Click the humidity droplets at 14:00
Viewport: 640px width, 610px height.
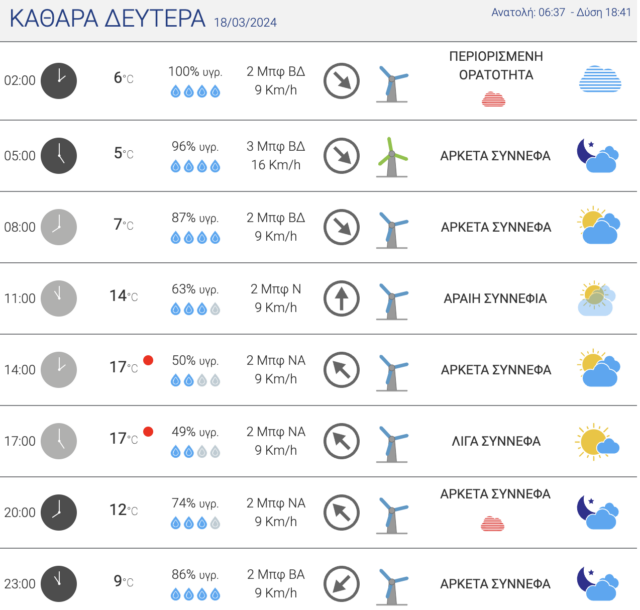[195, 380]
